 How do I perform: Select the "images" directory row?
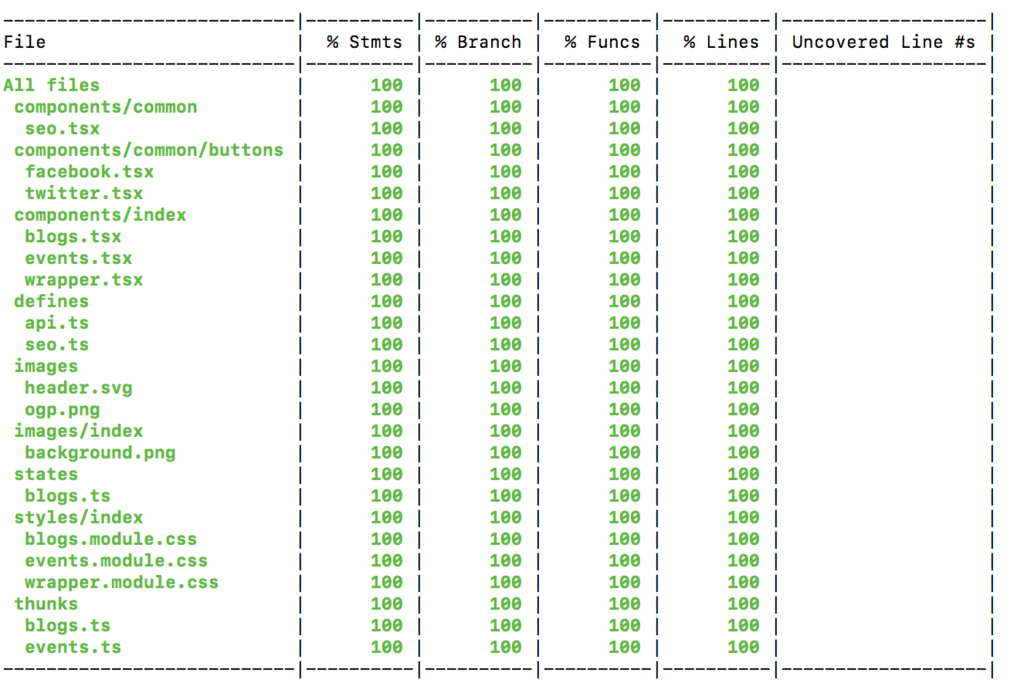(46, 366)
